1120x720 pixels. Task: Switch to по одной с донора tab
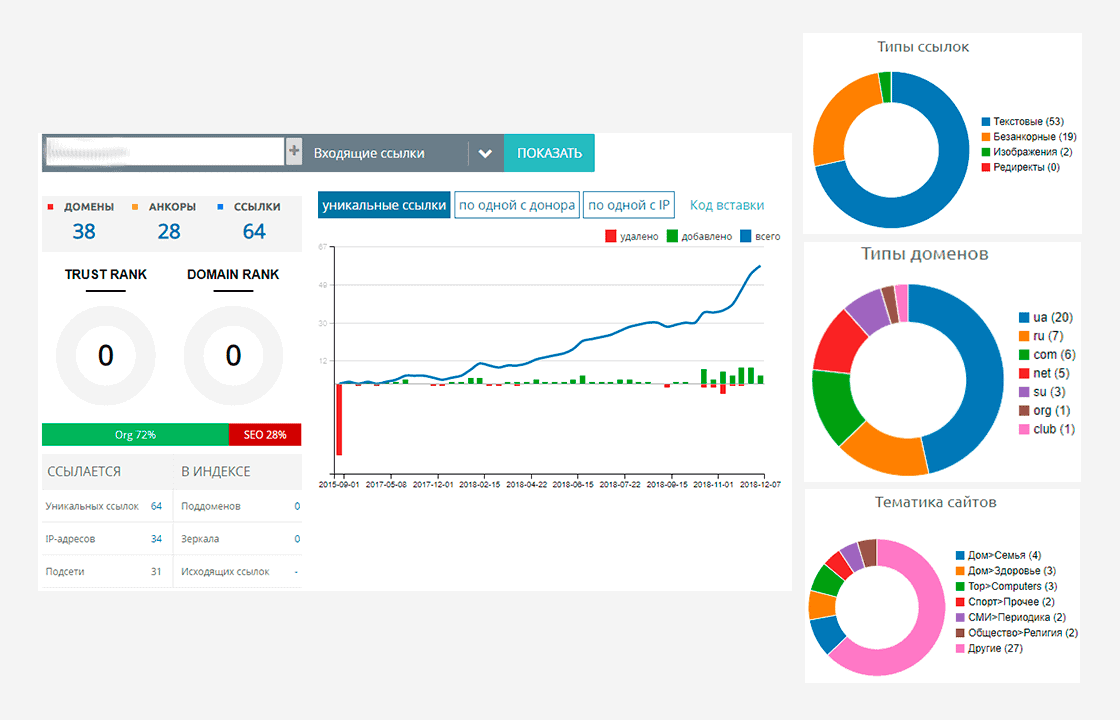516,205
